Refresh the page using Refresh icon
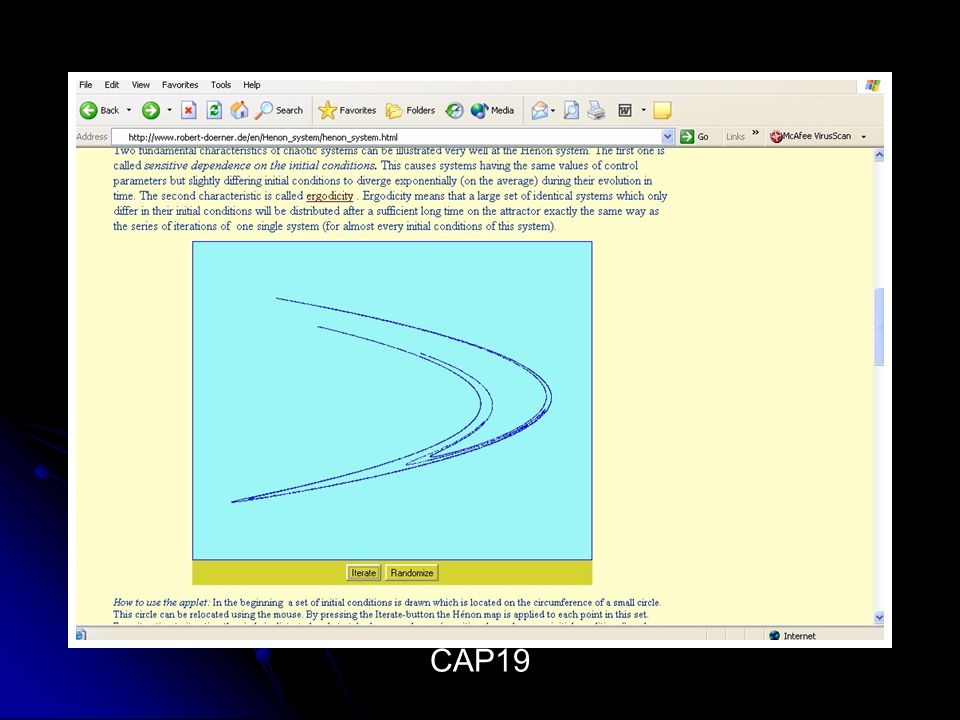Image resolution: width=960 pixels, height=720 pixels. (x=214, y=110)
